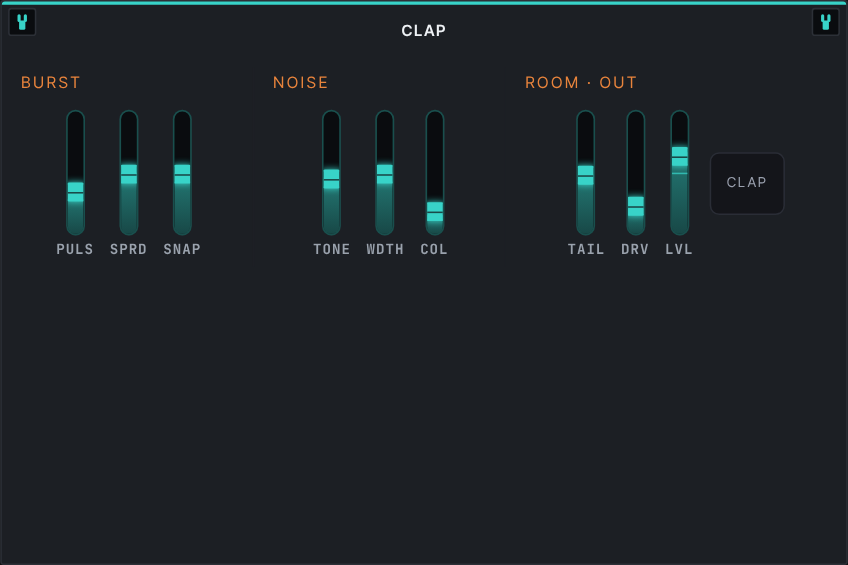This screenshot has width=848, height=565.
Task: Click the TONE slider handle
Action: (x=332, y=180)
